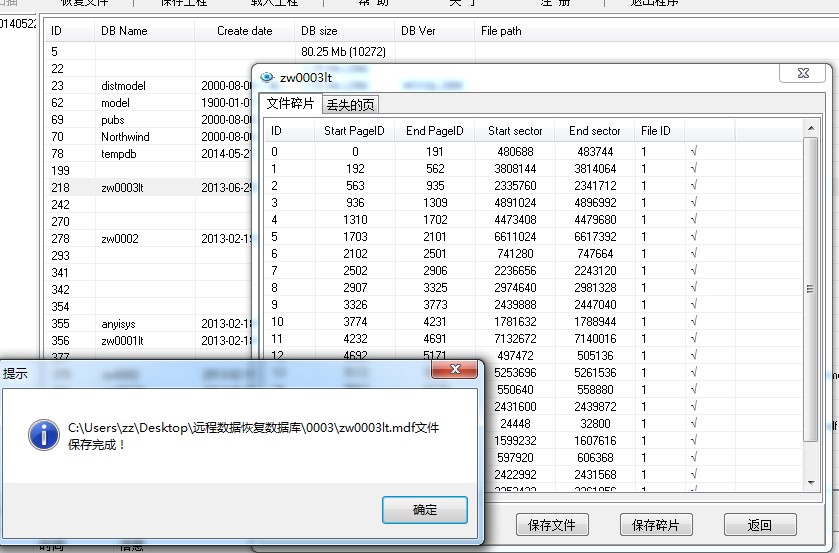
Task: Confirm the message with 确定 button
Action: pyautogui.click(x=425, y=510)
